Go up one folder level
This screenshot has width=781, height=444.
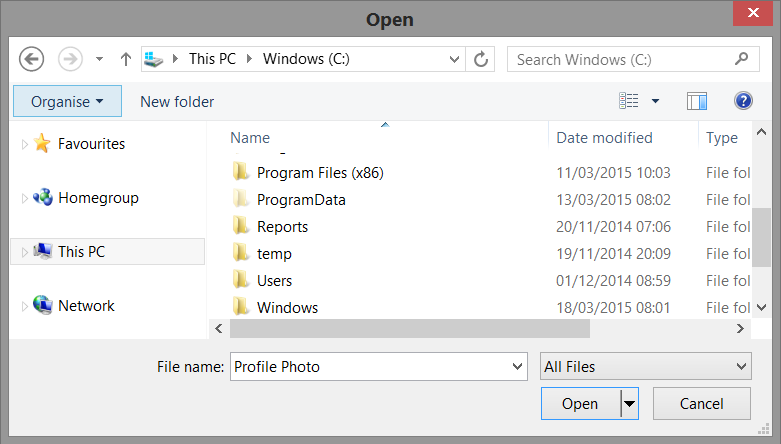coord(126,59)
